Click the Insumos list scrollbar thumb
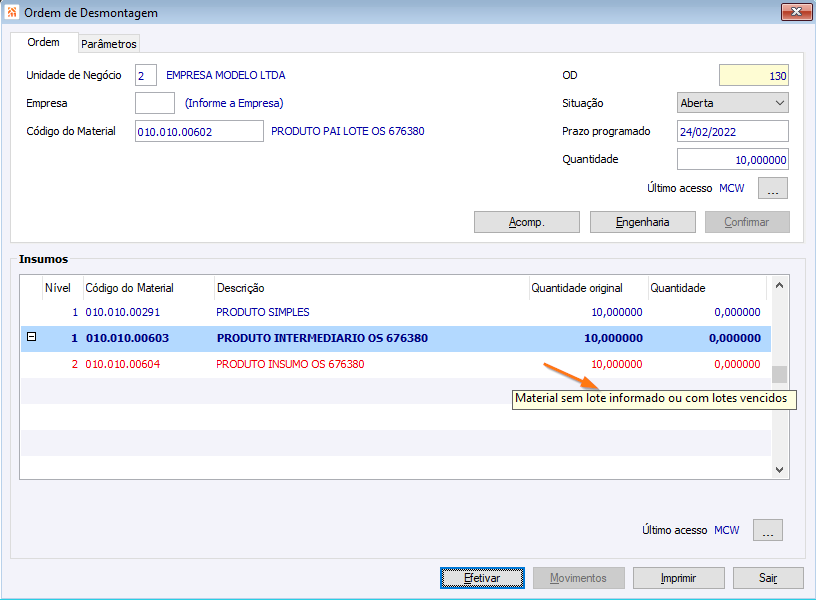This screenshot has height=600, width=816. tap(779, 374)
